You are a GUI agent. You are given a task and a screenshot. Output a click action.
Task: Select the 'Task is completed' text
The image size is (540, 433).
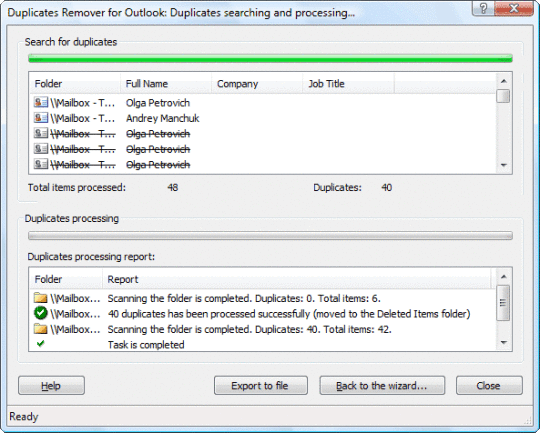[x=146, y=344]
